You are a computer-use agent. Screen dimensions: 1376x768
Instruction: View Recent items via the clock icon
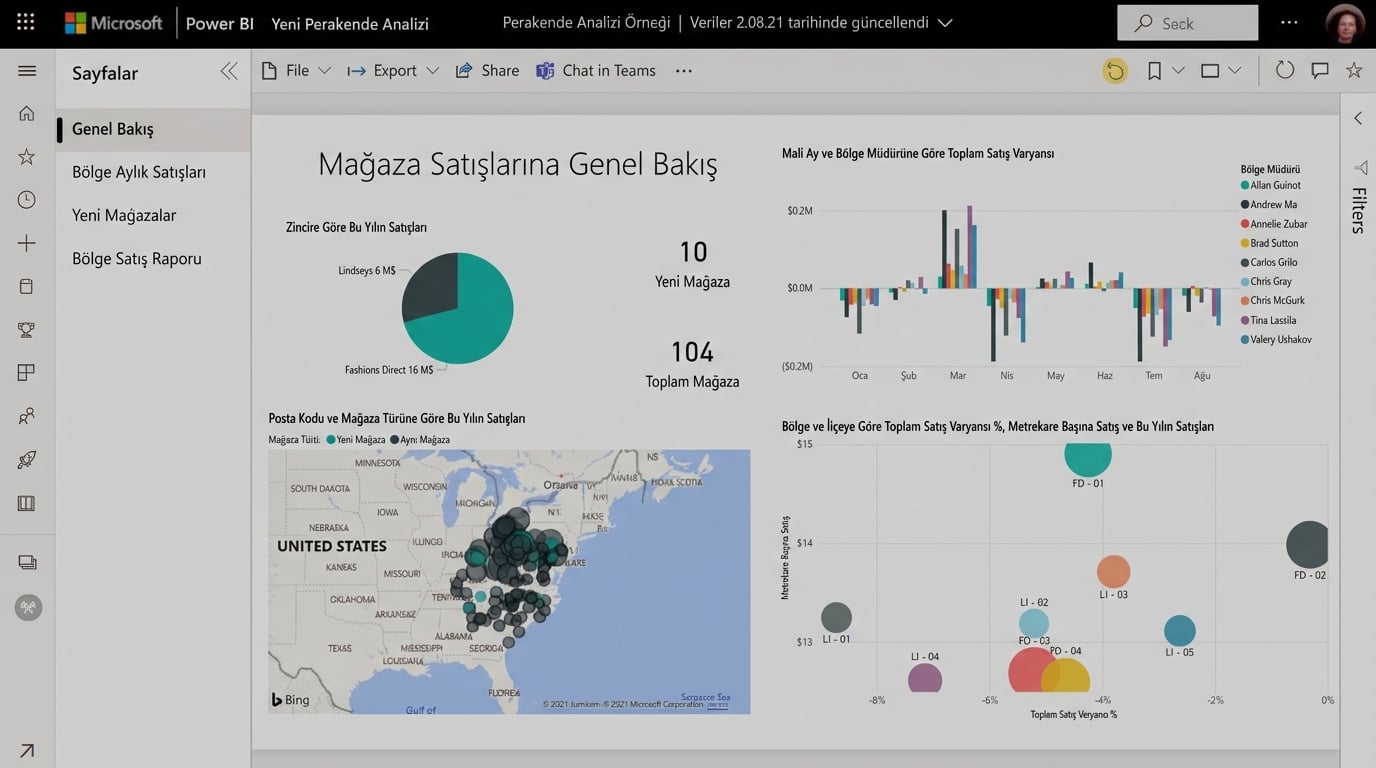(27, 199)
